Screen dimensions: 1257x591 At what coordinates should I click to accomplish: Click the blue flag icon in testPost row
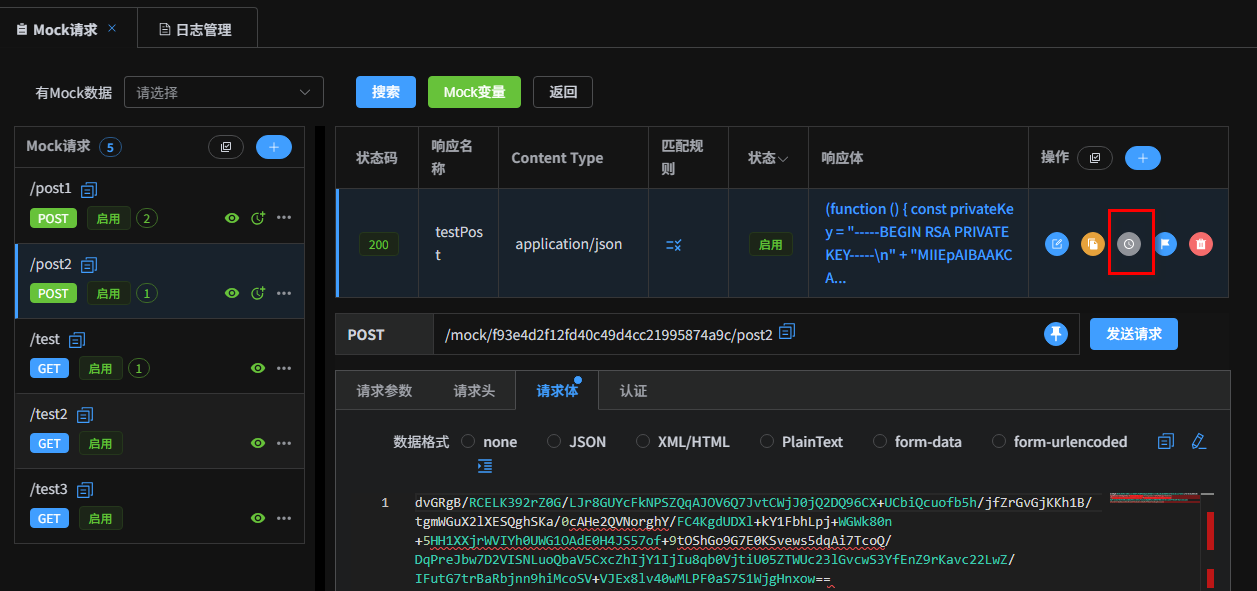tap(1165, 243)
